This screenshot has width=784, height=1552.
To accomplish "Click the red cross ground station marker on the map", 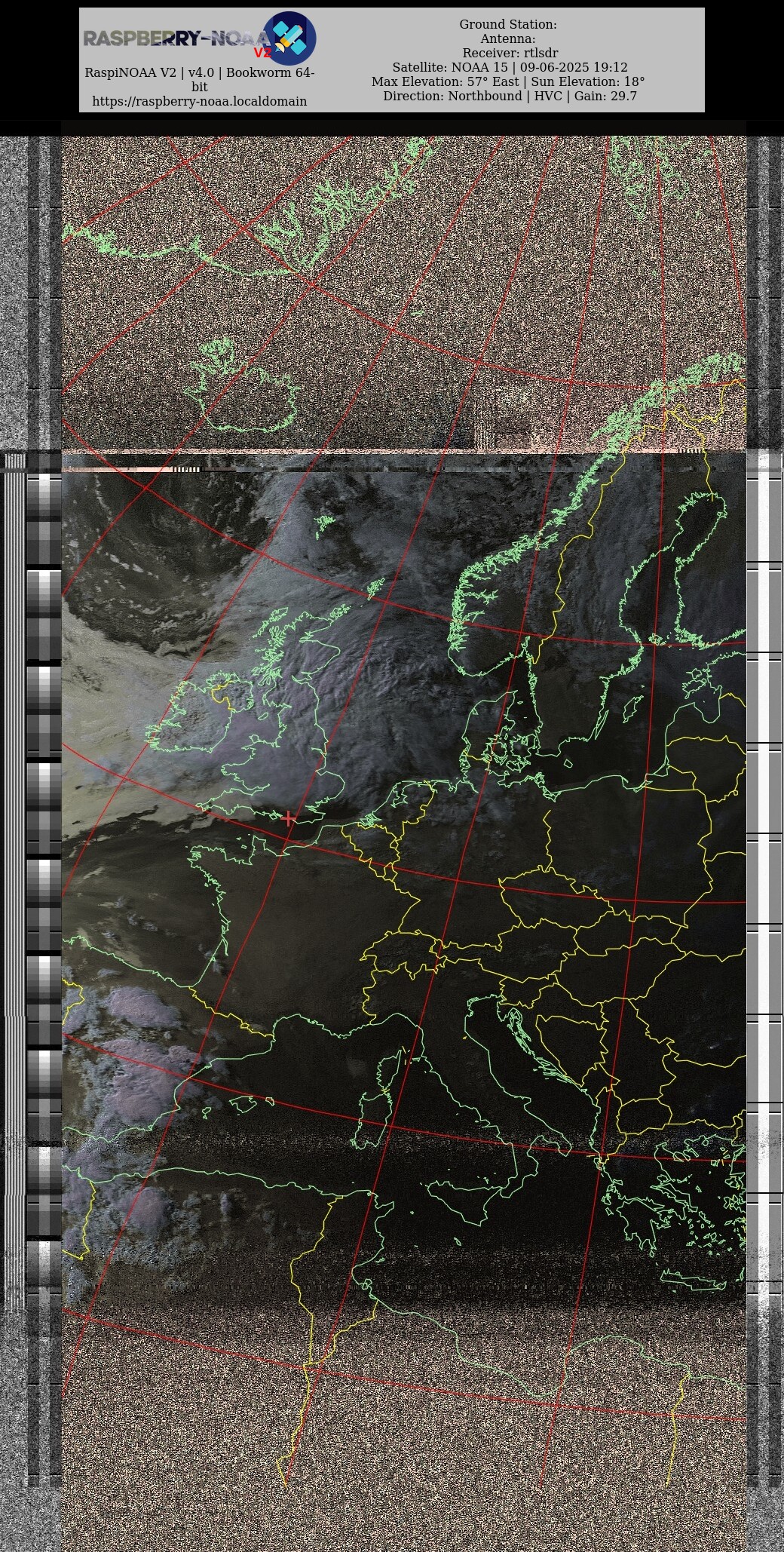I will tap(289, 818).
